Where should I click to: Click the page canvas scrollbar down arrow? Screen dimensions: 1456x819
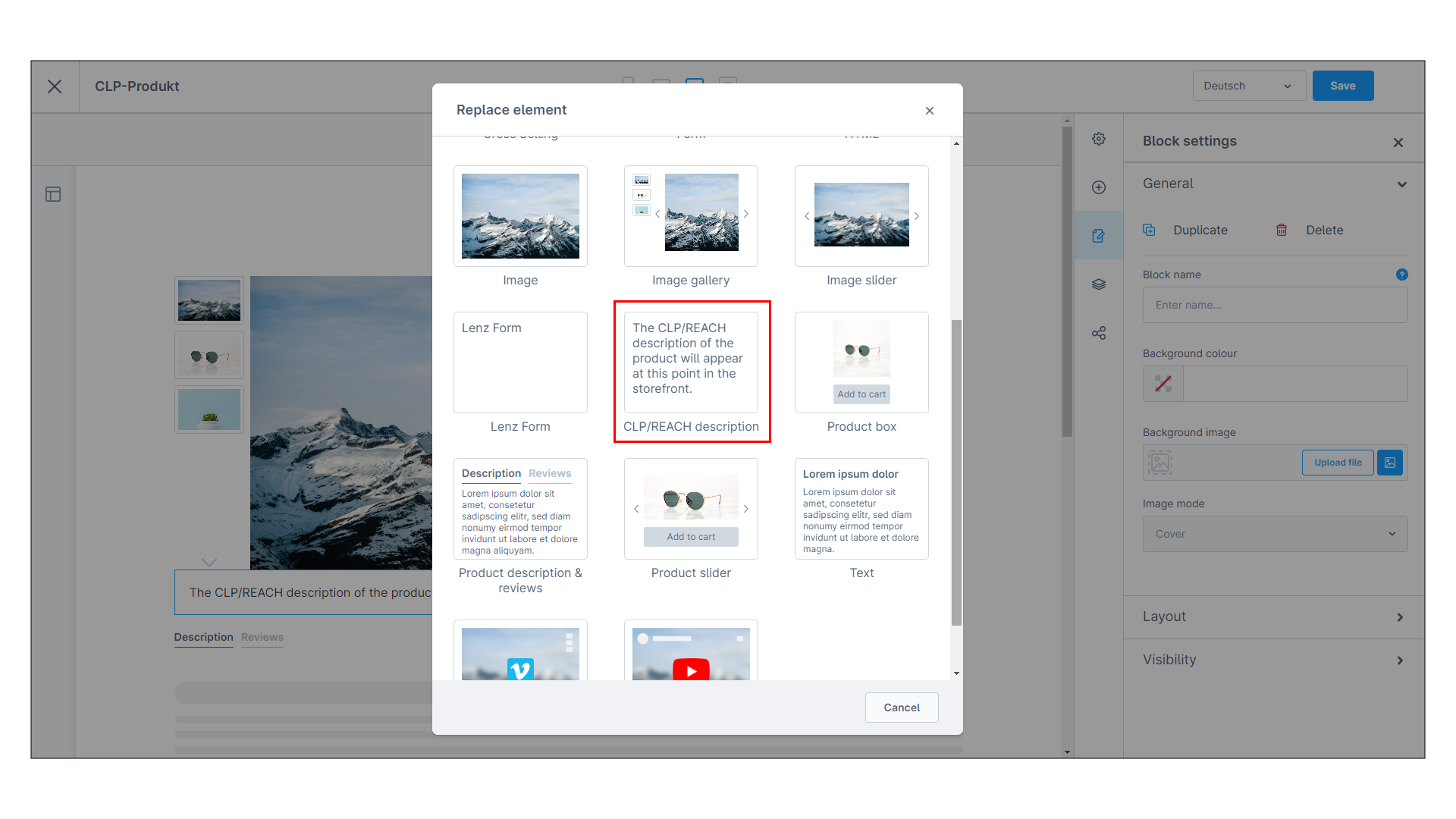[1067, 752]
